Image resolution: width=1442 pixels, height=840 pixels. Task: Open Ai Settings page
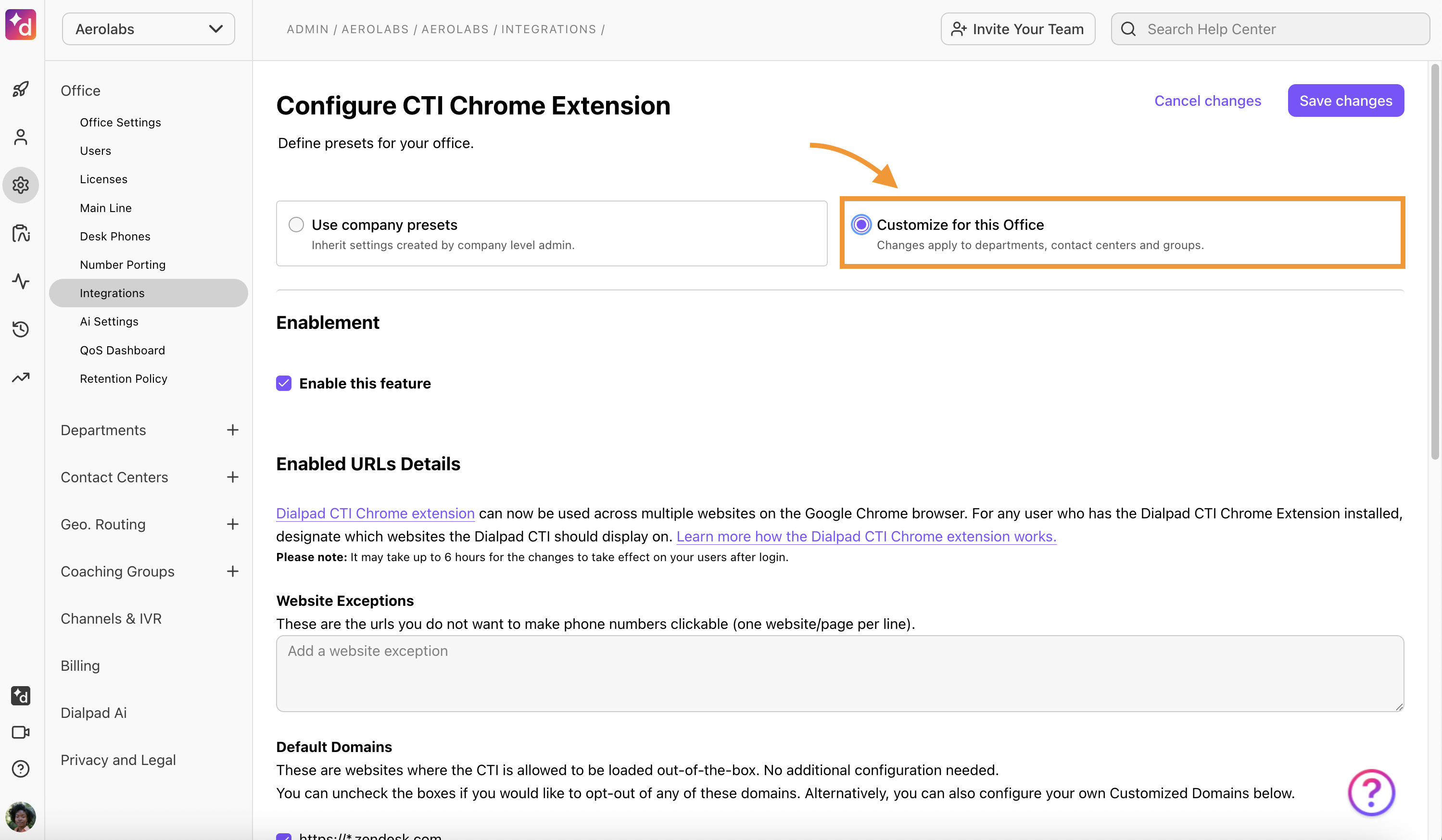[109, 322]
